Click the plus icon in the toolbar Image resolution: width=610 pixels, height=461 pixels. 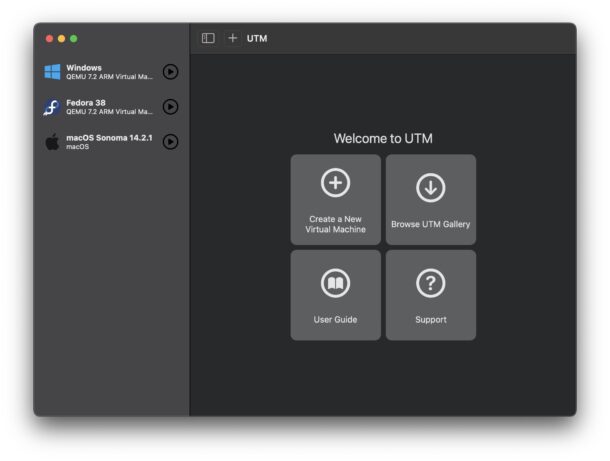(x=233, y=38)
